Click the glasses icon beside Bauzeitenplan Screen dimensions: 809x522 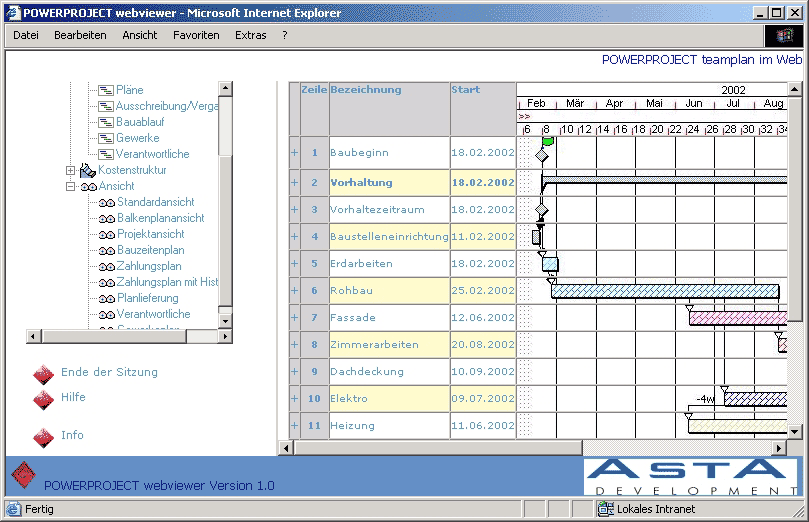click(106, 250)
